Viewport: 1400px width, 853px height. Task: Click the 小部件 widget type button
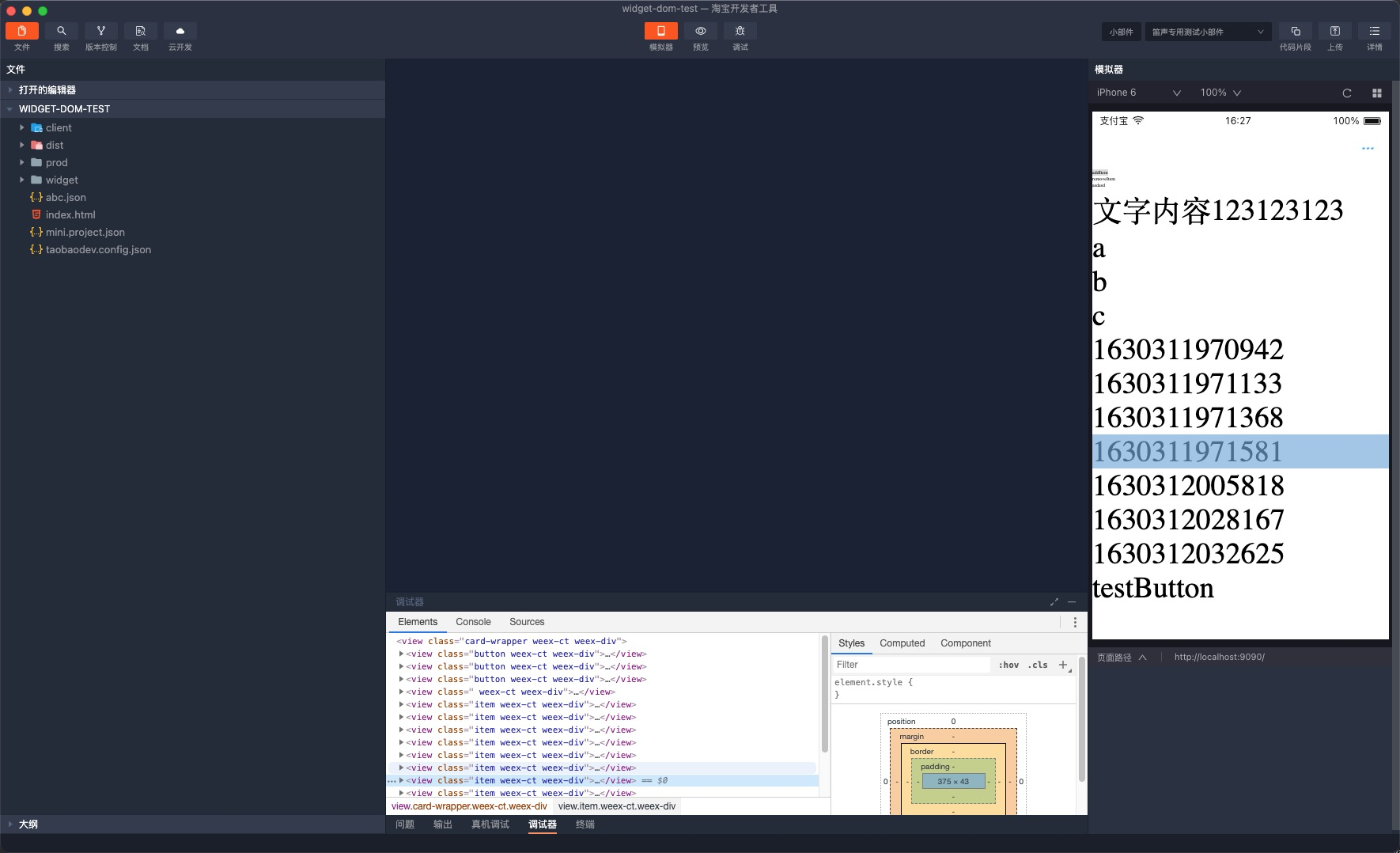tap(1121, 32)
